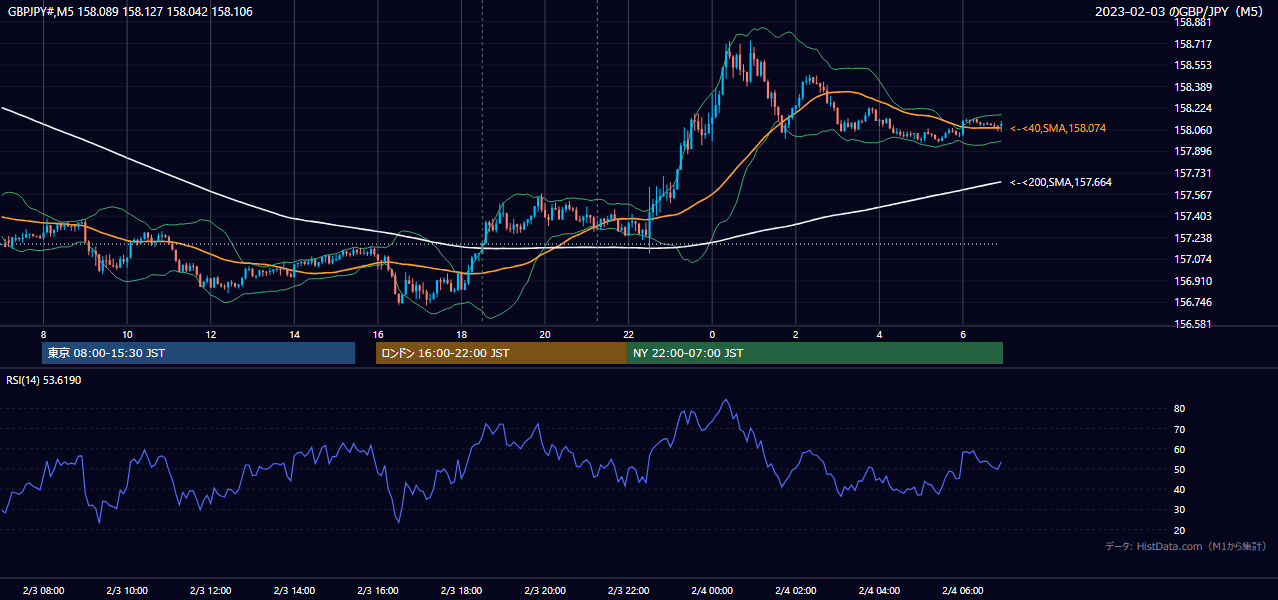Click hour label 12 under price chart
1278x600 pixels.
211,334
